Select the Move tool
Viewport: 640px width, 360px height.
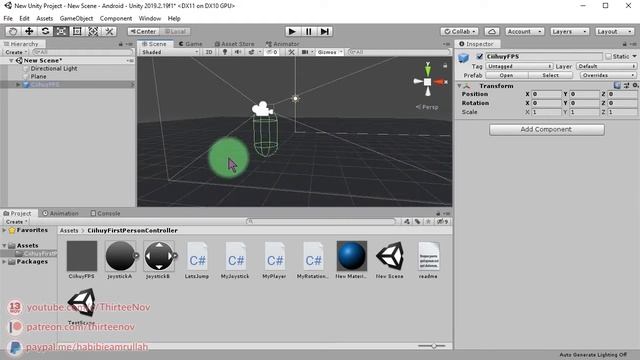point(29,31)
